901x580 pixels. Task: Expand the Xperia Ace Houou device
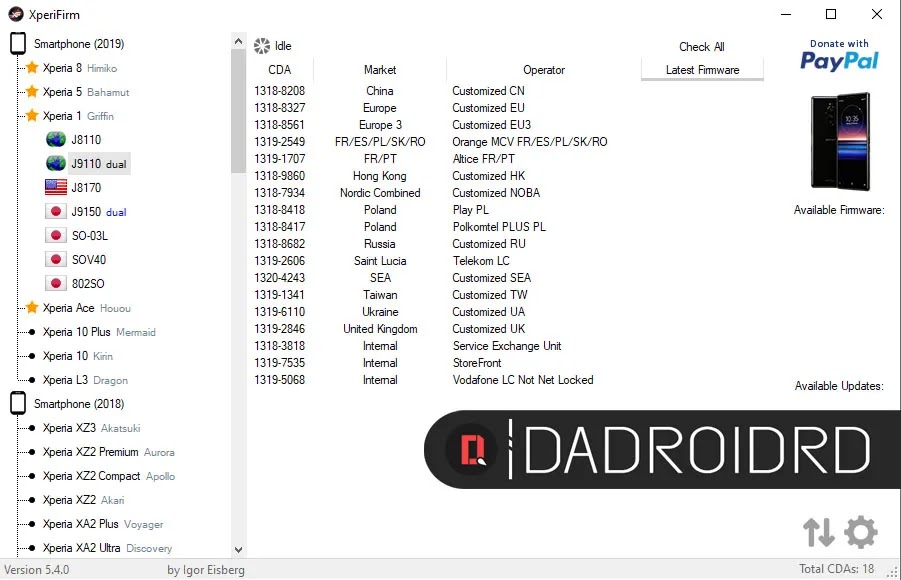point(87,308)
